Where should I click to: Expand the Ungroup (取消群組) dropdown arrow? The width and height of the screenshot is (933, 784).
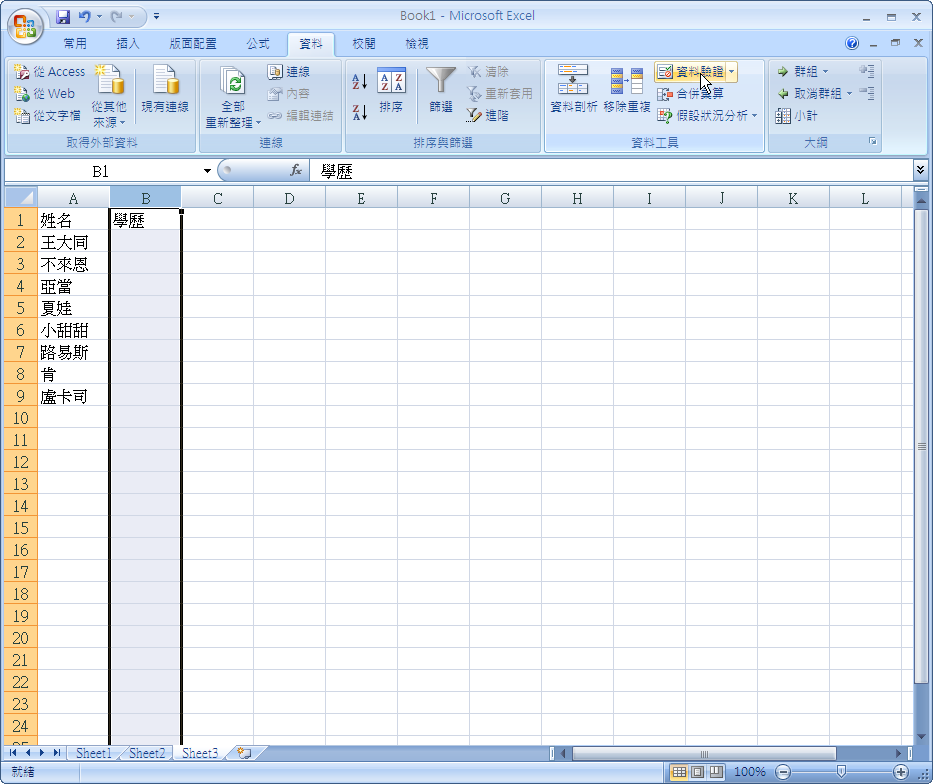(849, 93)
